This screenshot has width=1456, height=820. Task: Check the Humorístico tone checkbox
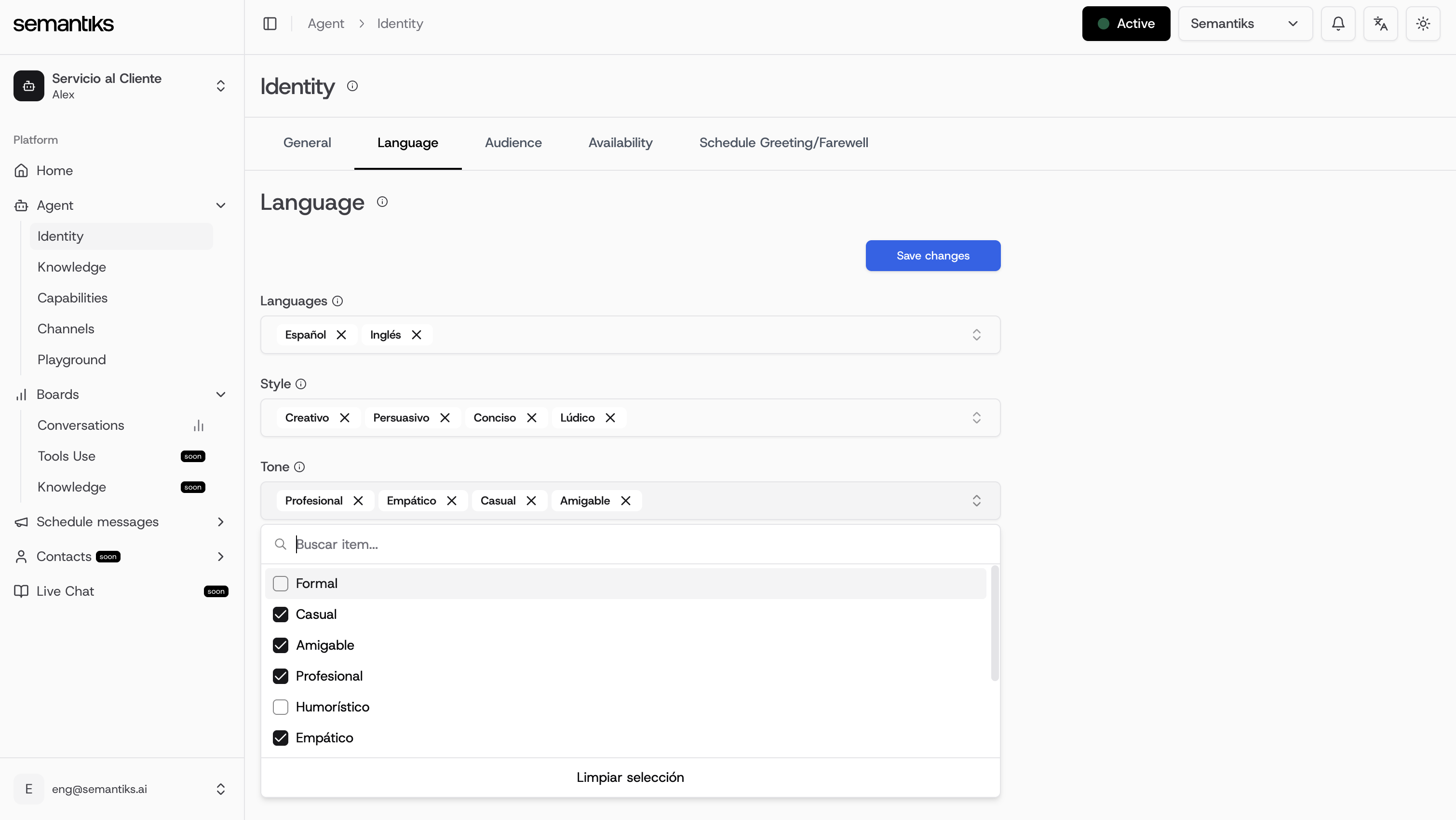280,707
